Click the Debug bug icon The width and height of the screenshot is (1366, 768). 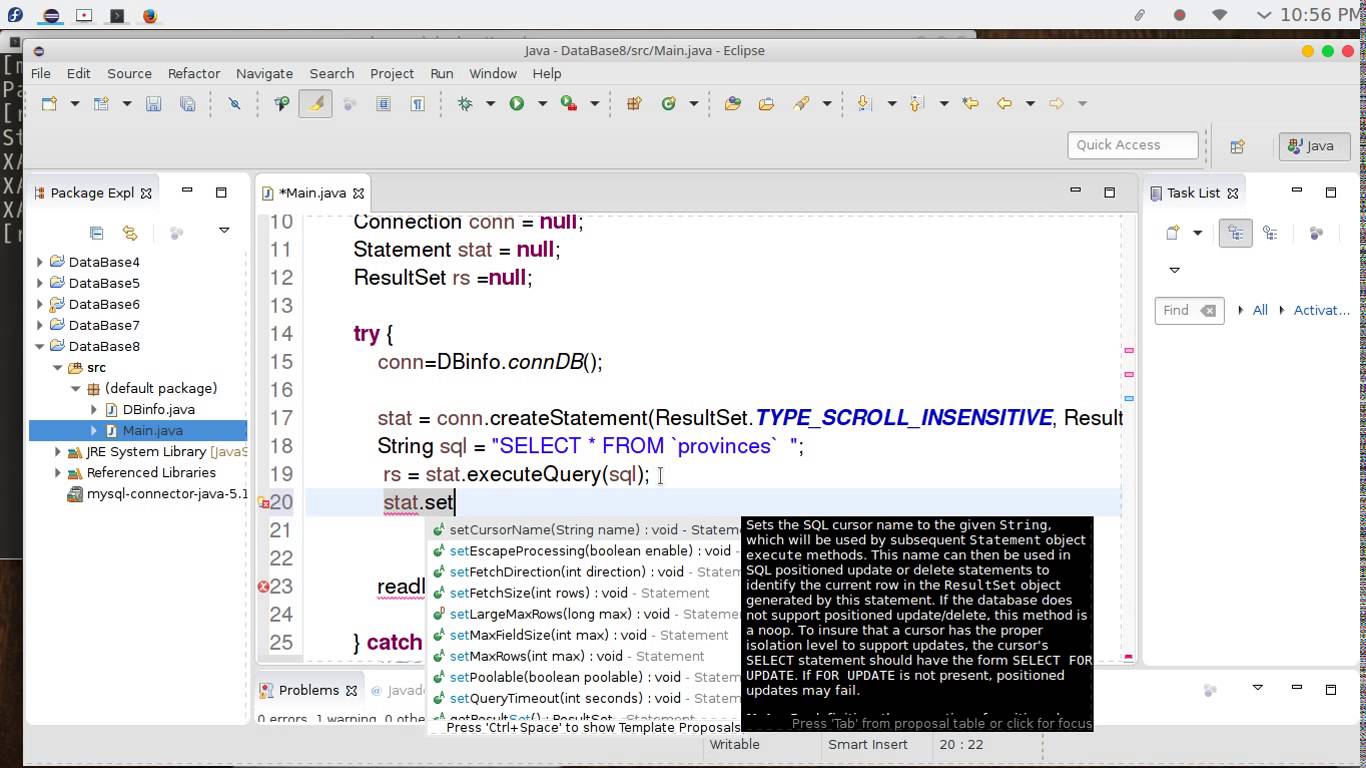tap(465, 103)
